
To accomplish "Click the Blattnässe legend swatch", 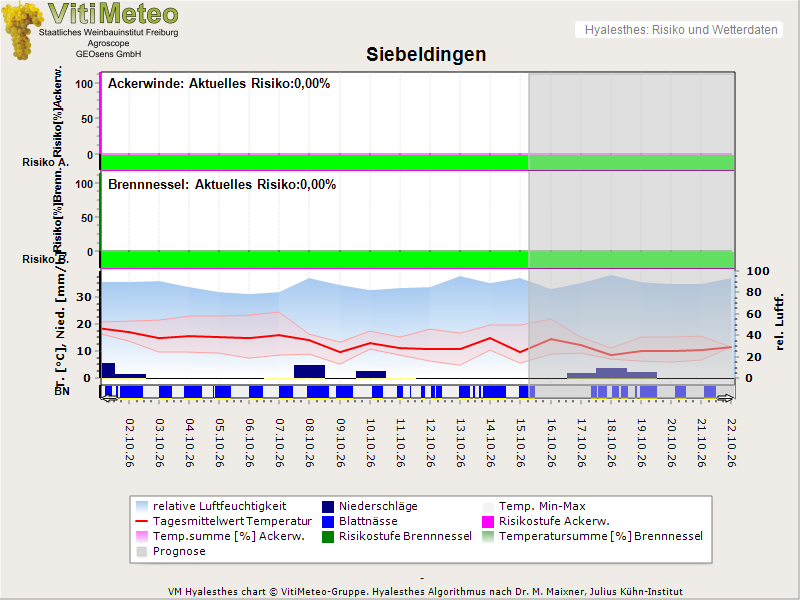I will point(328,521).
